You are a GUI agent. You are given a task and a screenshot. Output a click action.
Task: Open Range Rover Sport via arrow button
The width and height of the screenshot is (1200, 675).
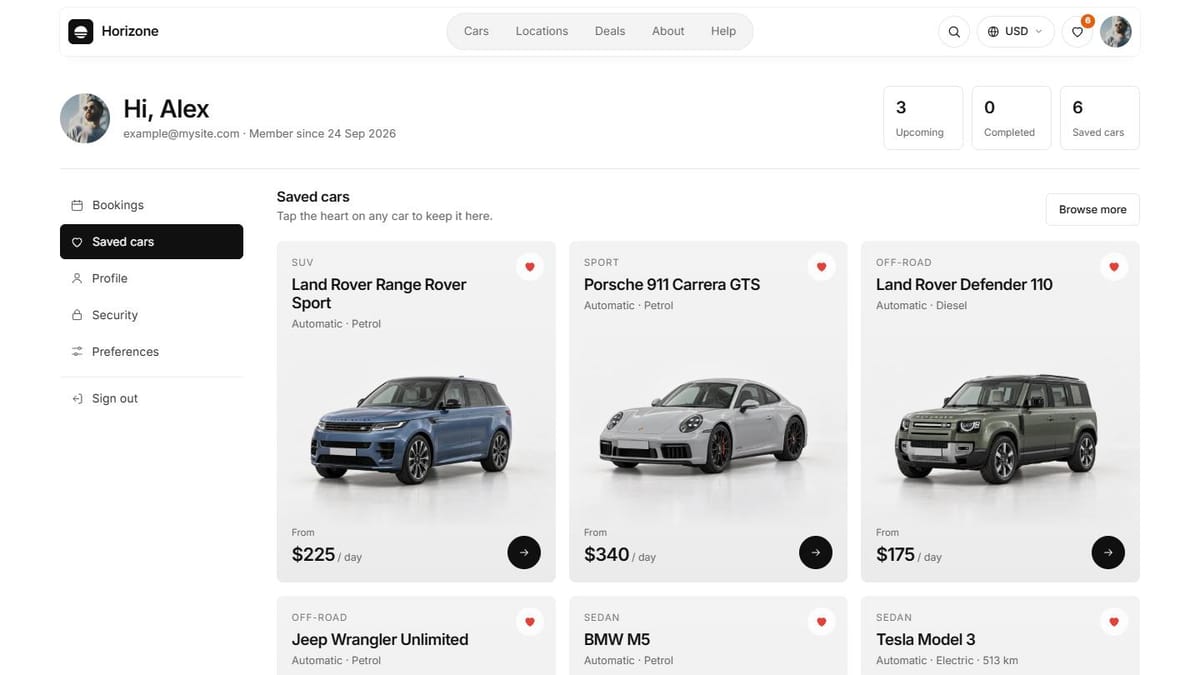click(x=524, y=552)
